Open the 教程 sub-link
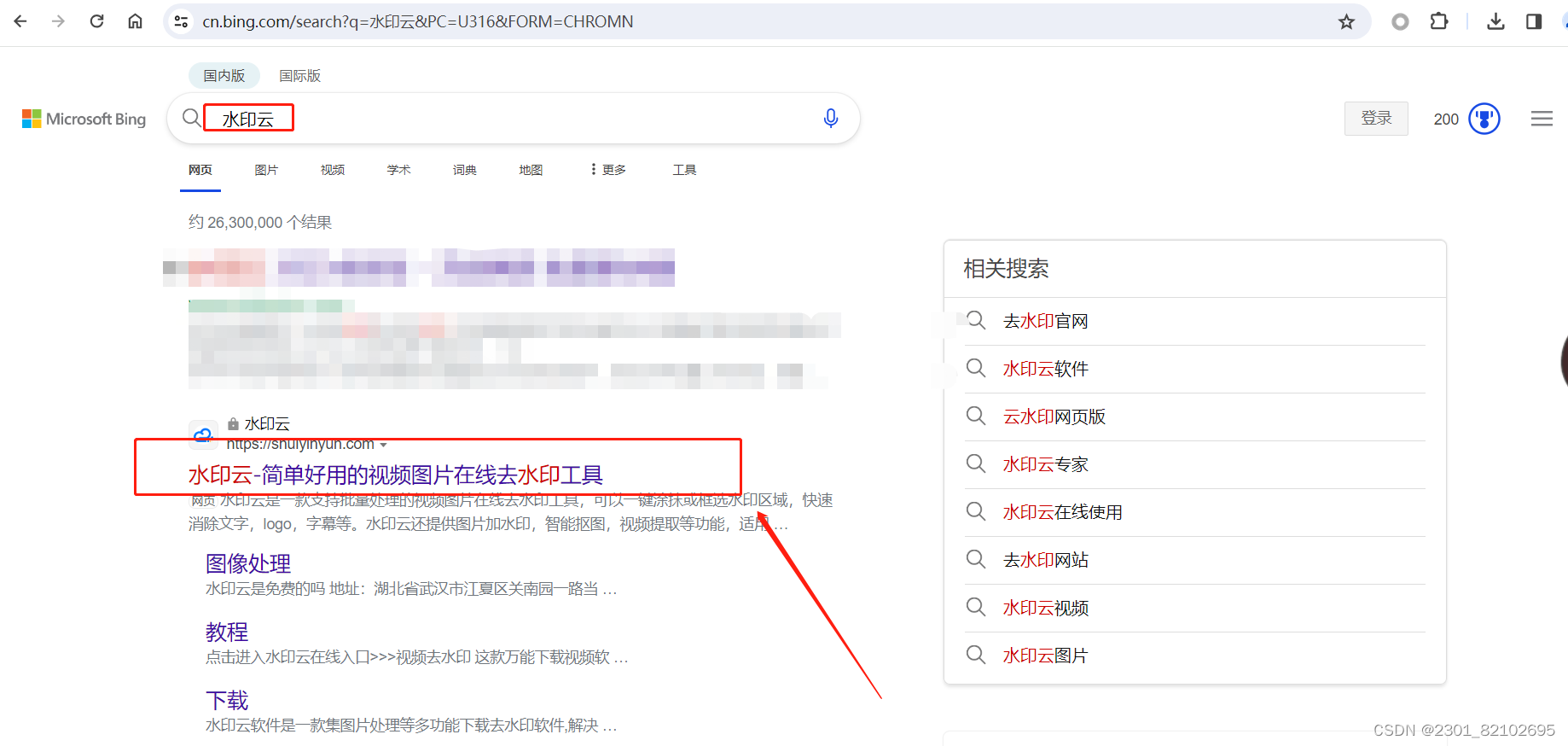Screen dimensions: 1568x746 [x=227, y=632]
